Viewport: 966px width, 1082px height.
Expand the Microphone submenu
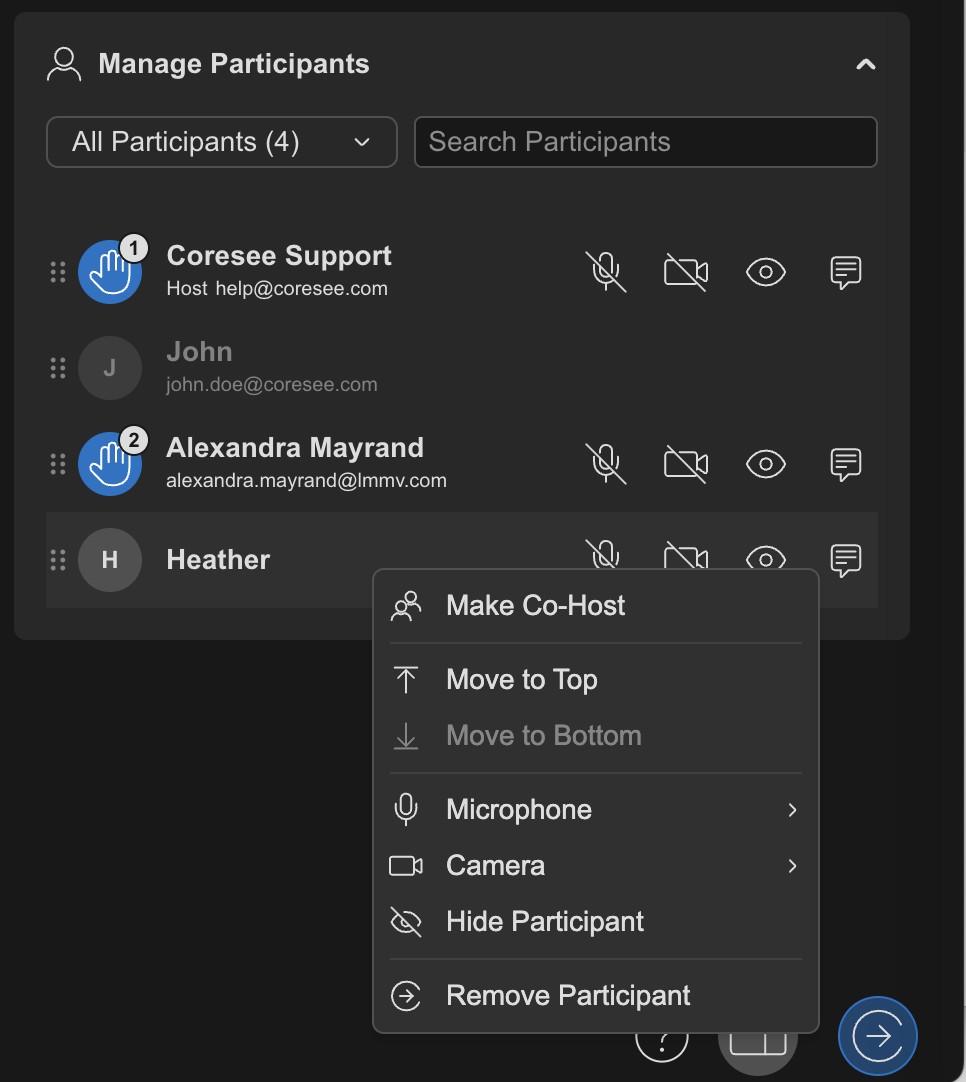595,809
